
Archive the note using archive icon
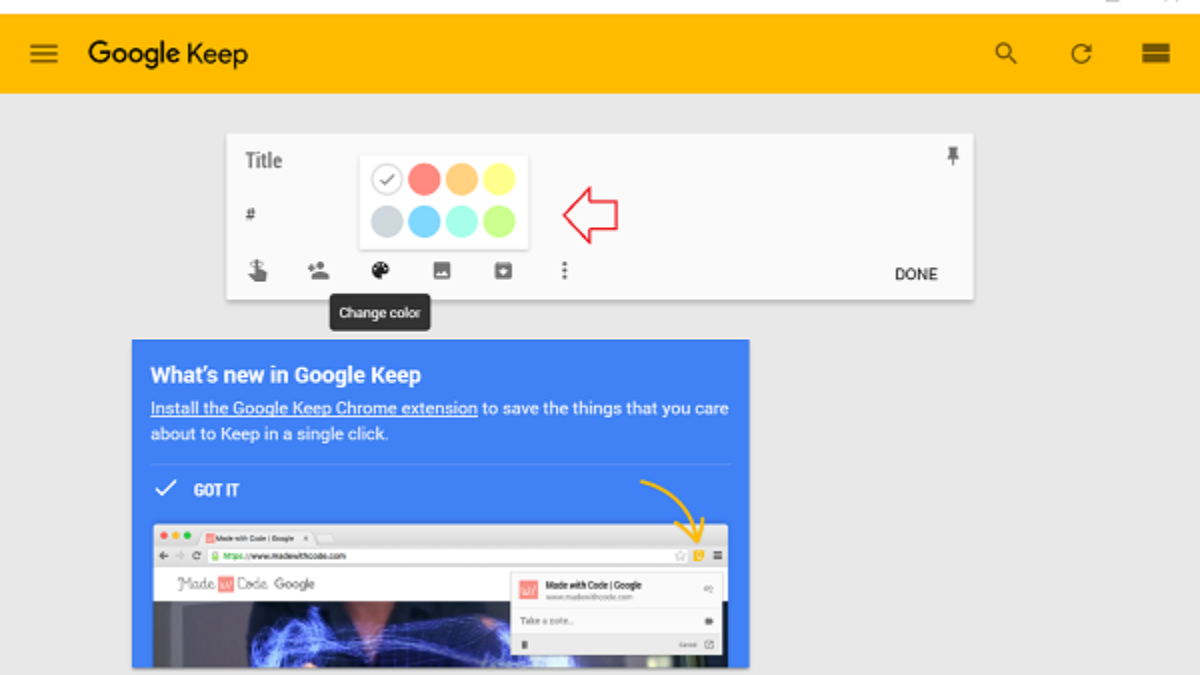503,270
